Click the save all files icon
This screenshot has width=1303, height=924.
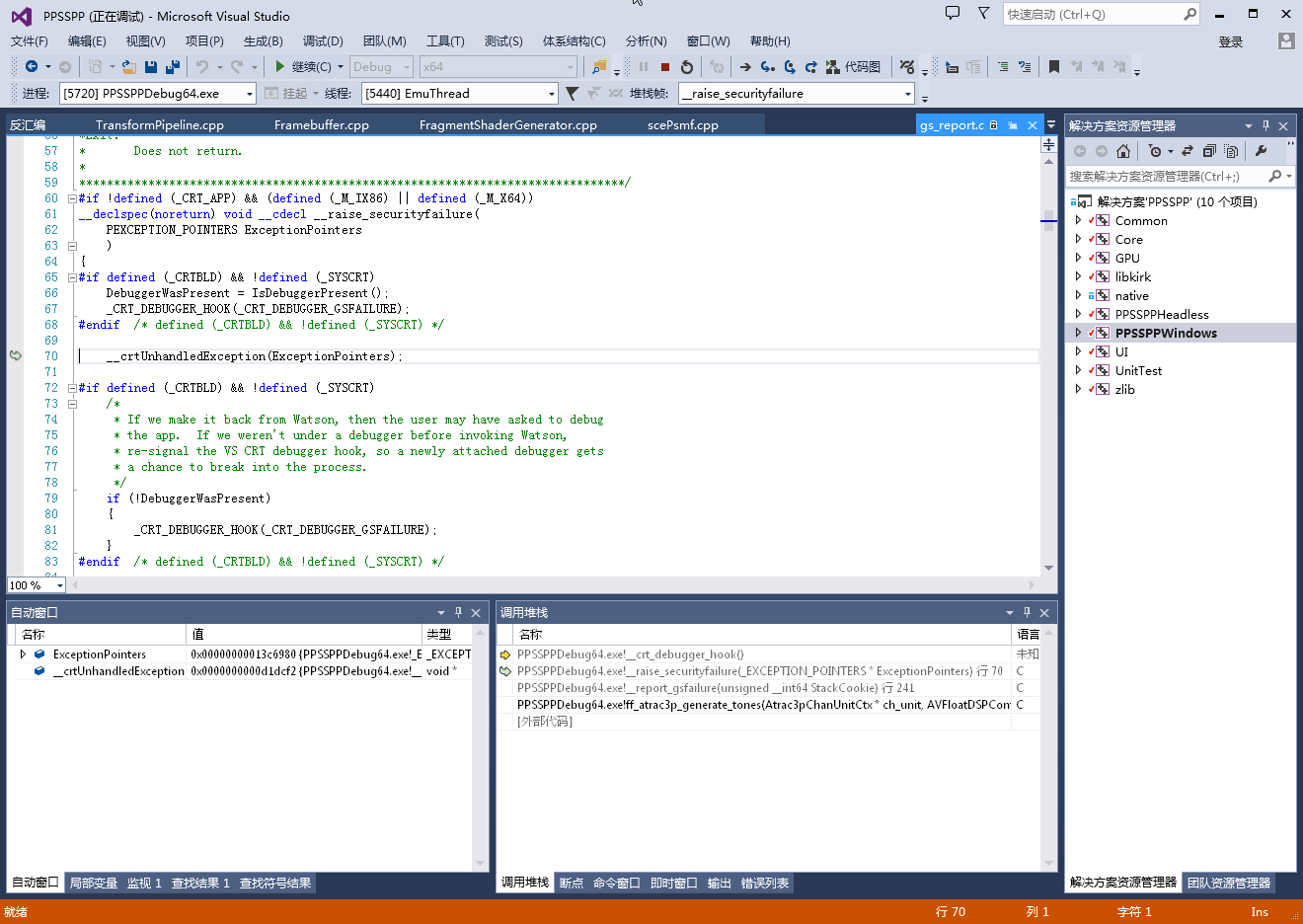pos(173,66)
